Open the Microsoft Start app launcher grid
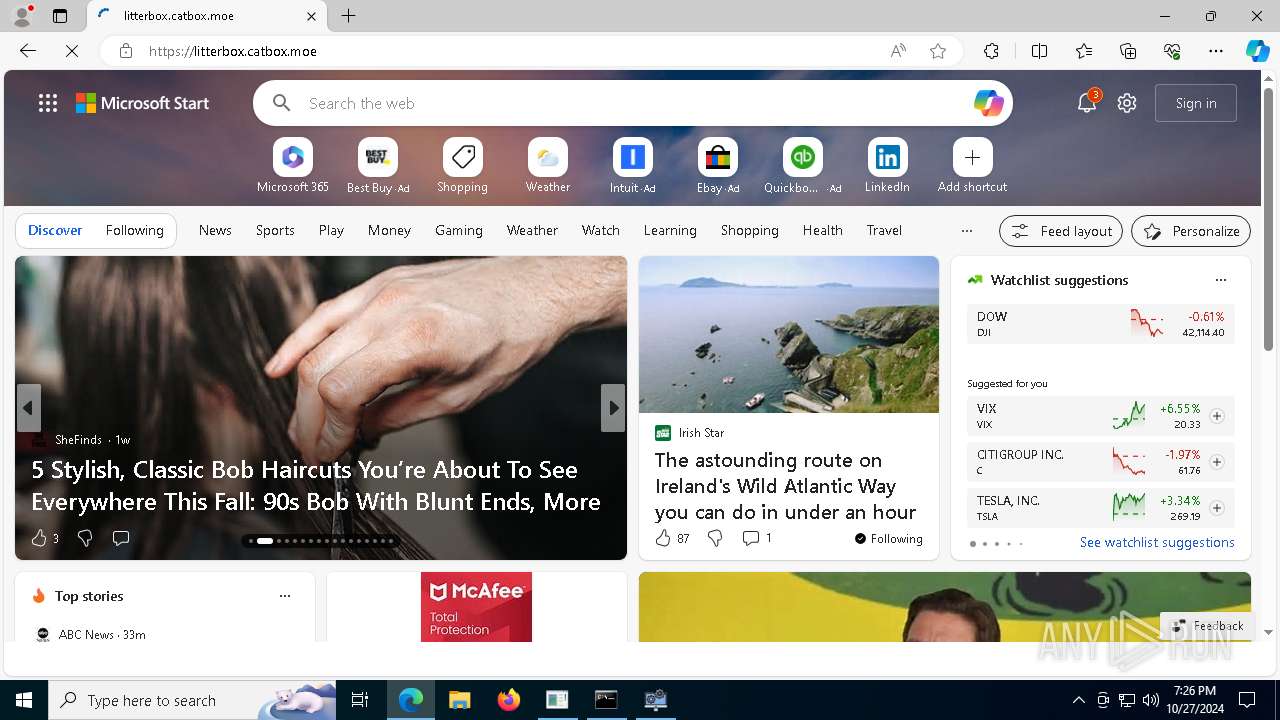This screenshot has width=1280, height=720. tap(48, 103)
